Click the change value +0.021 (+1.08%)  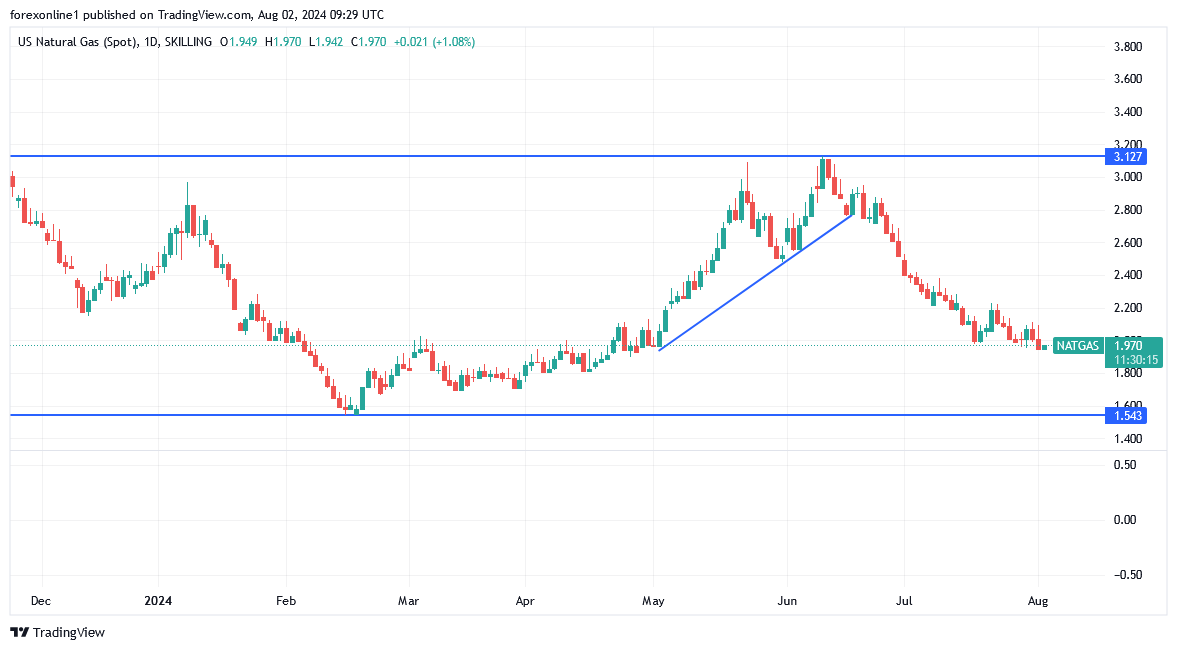pos(434,42)
